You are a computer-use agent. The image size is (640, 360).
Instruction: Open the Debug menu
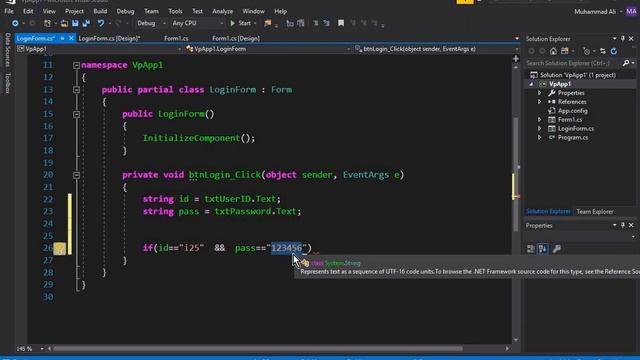point(125,11)
